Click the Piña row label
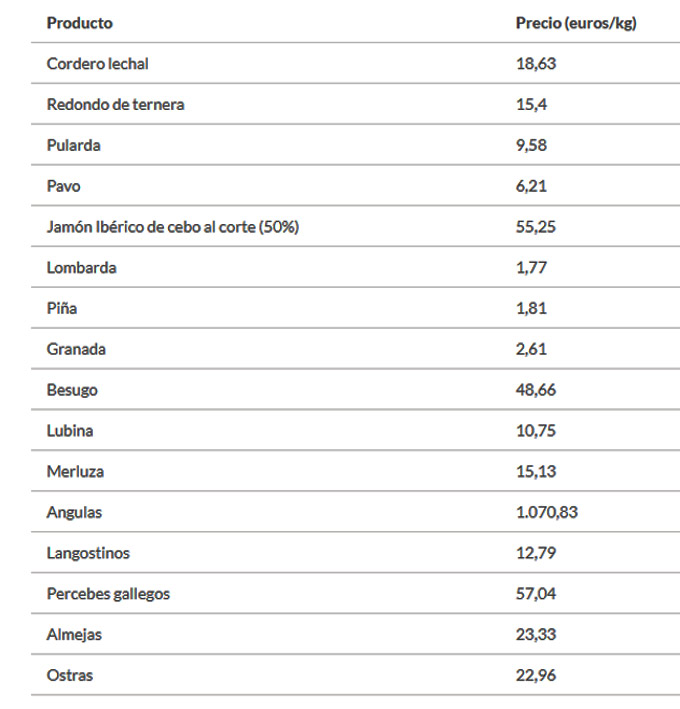Screen dimensions: 680x709 61,308
